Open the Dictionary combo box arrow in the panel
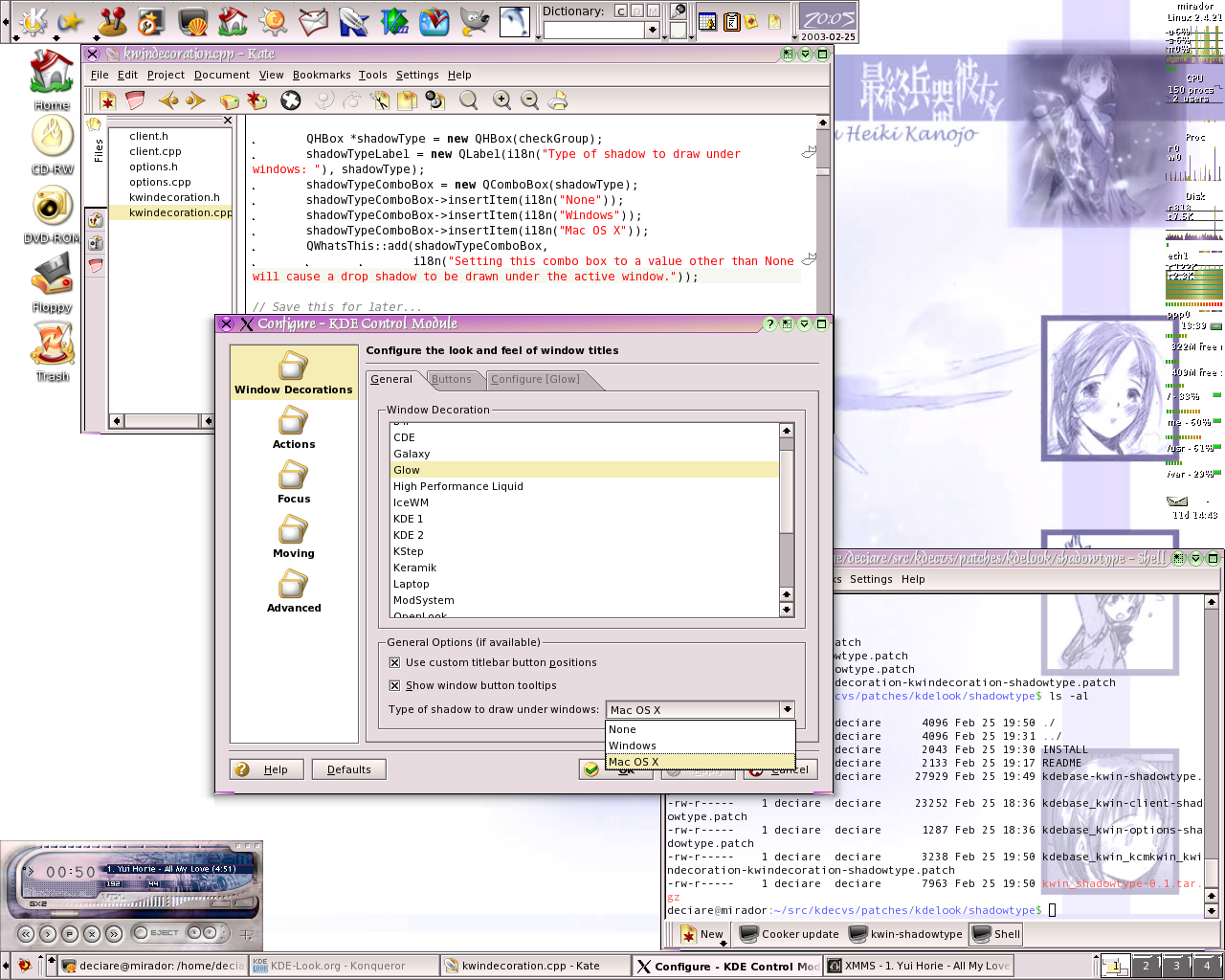The image size is (1225, 980). tap(652, 30)
